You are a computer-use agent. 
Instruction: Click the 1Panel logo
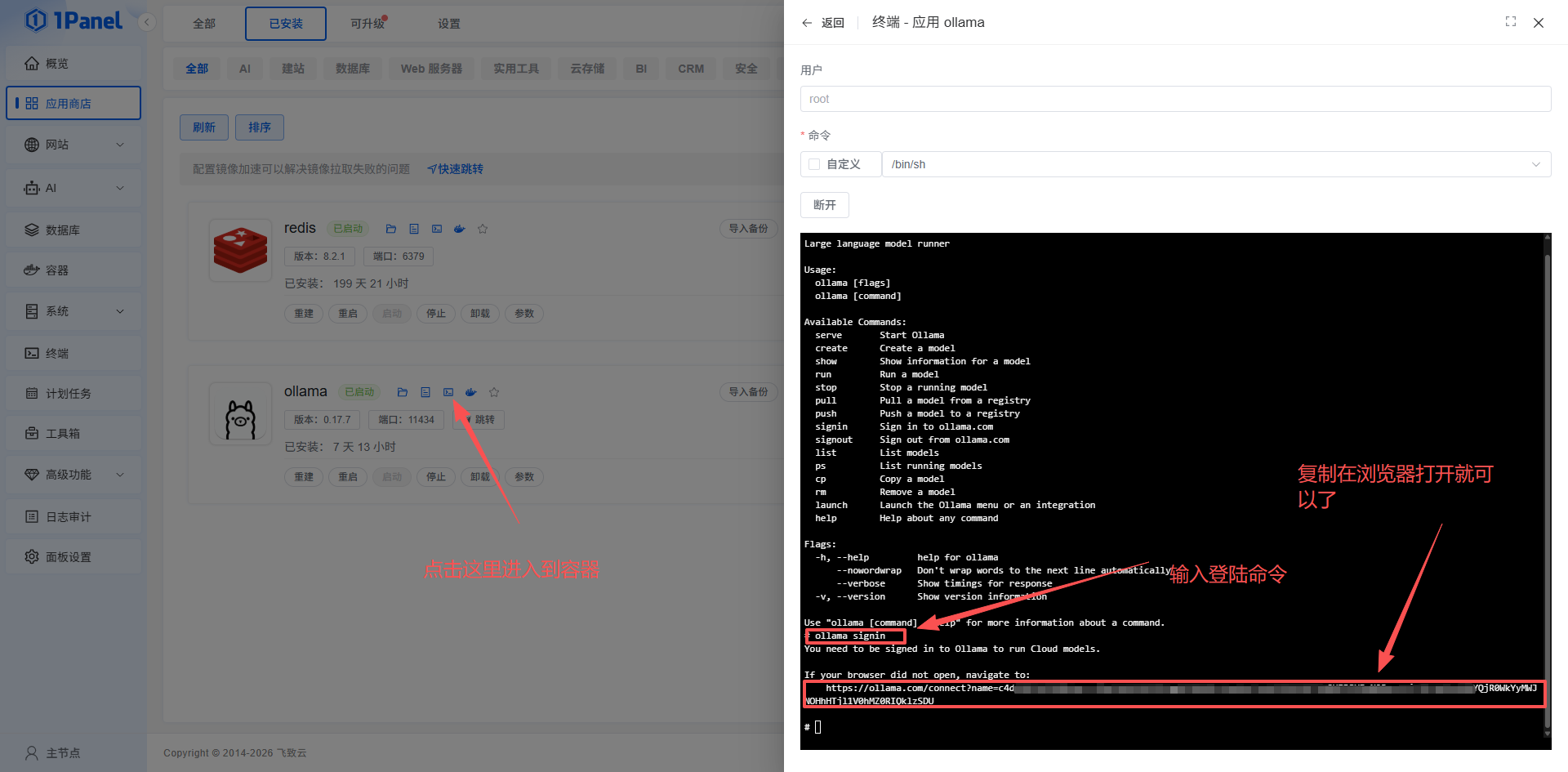73,20
